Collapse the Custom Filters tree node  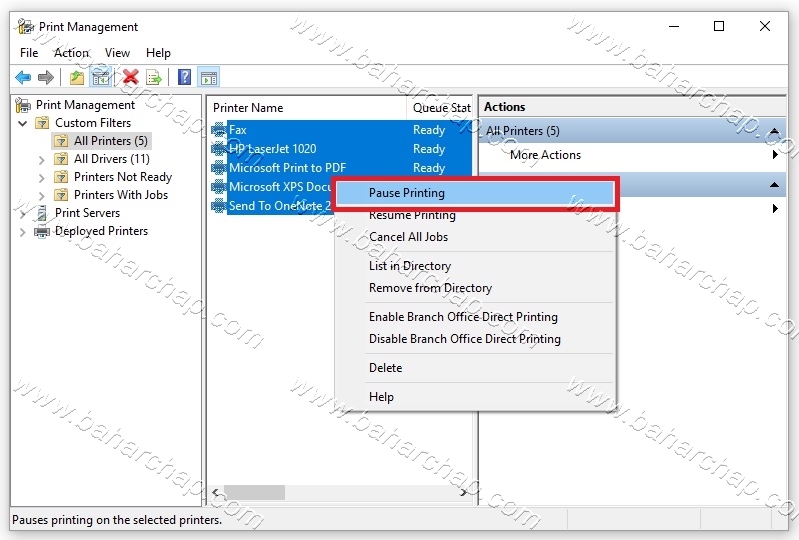coord(23,123)
